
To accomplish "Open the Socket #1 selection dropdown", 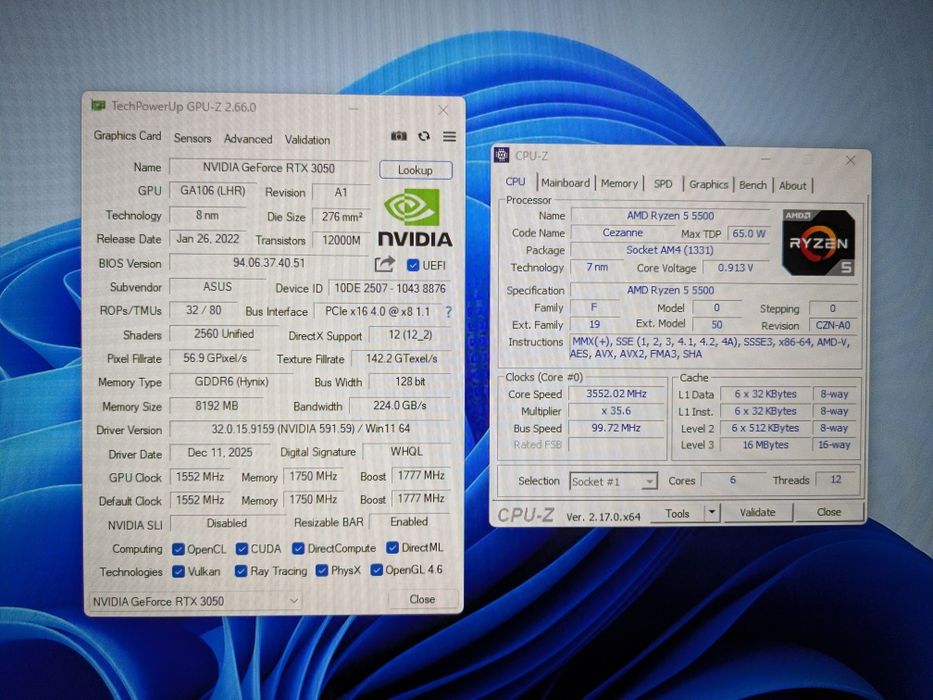I will coord(613,481).
